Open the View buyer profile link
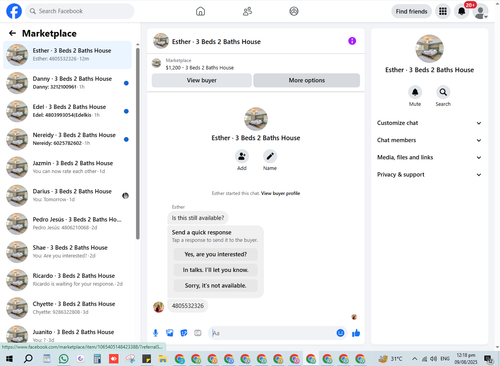Viewport: 500px width, 366px height. (280, 193)
